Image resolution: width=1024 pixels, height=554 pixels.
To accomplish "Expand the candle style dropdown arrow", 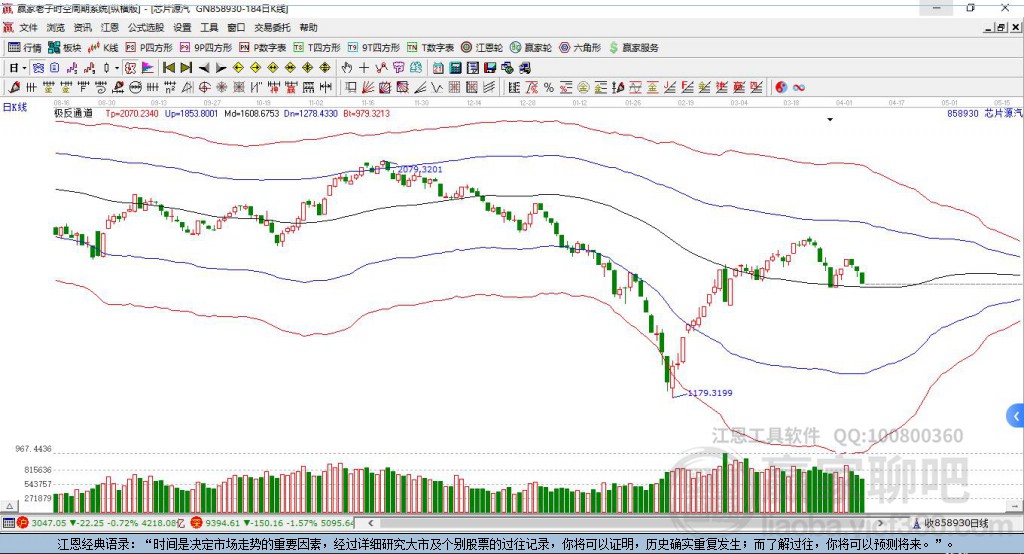I will 117,68.
